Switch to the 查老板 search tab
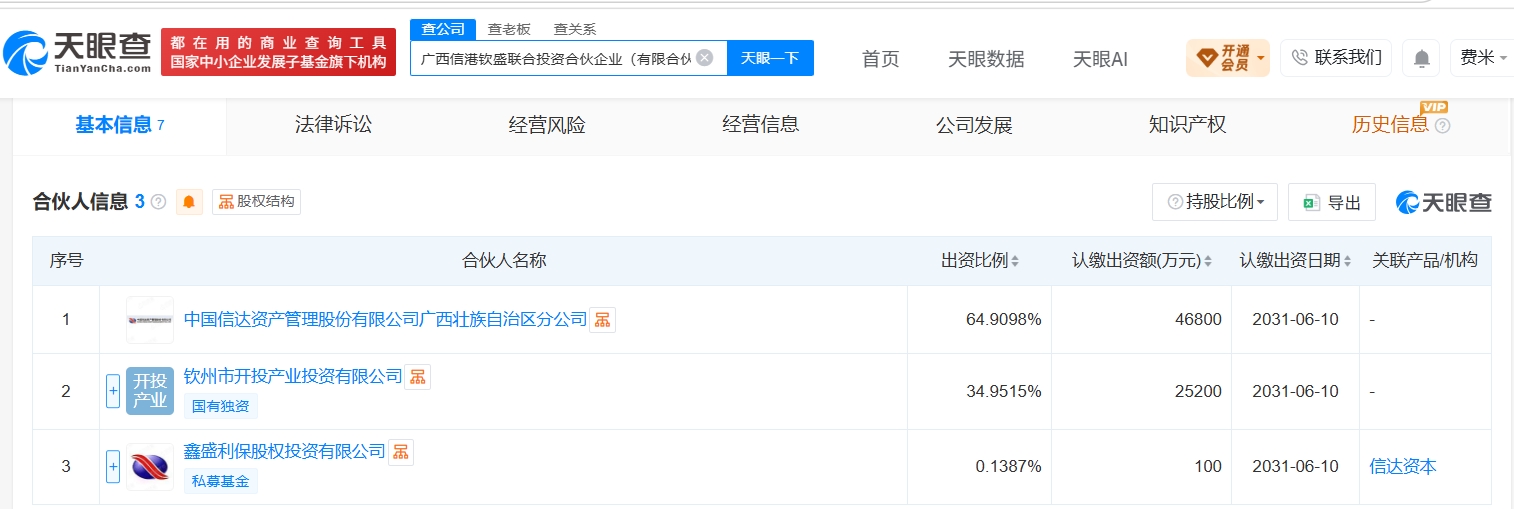The height and width of the screenshot is (509, 1514). [509, 29]
